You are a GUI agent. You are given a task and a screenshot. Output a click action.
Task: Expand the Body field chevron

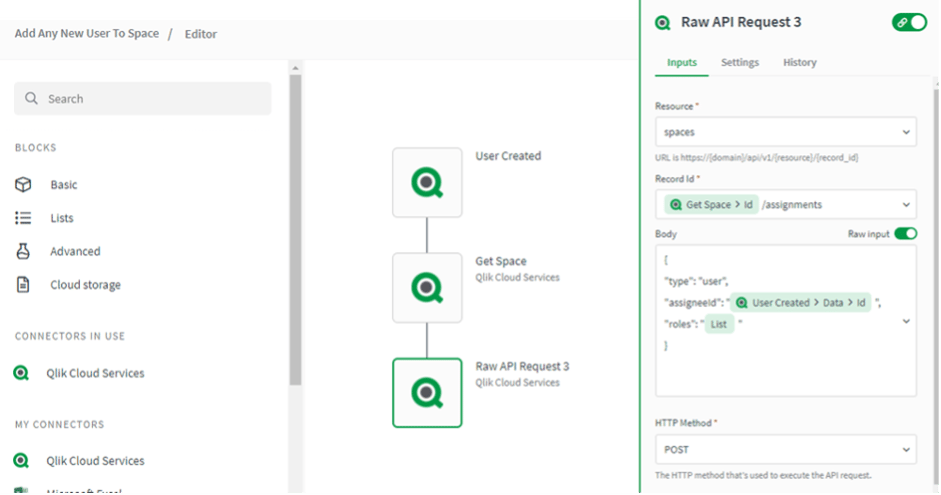tap(906, 322)
